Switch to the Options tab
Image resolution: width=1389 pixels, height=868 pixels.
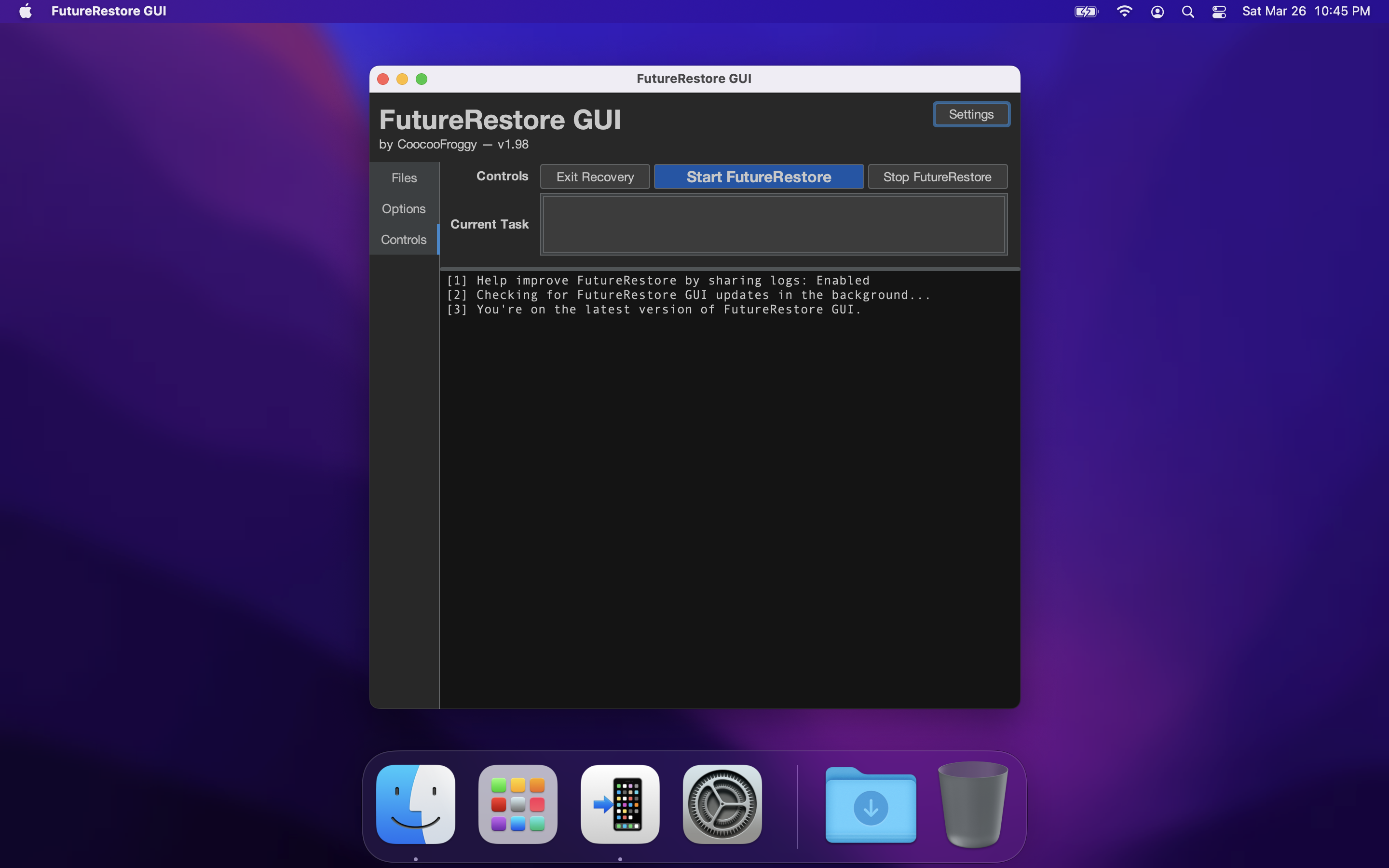(x=404, y=209)
